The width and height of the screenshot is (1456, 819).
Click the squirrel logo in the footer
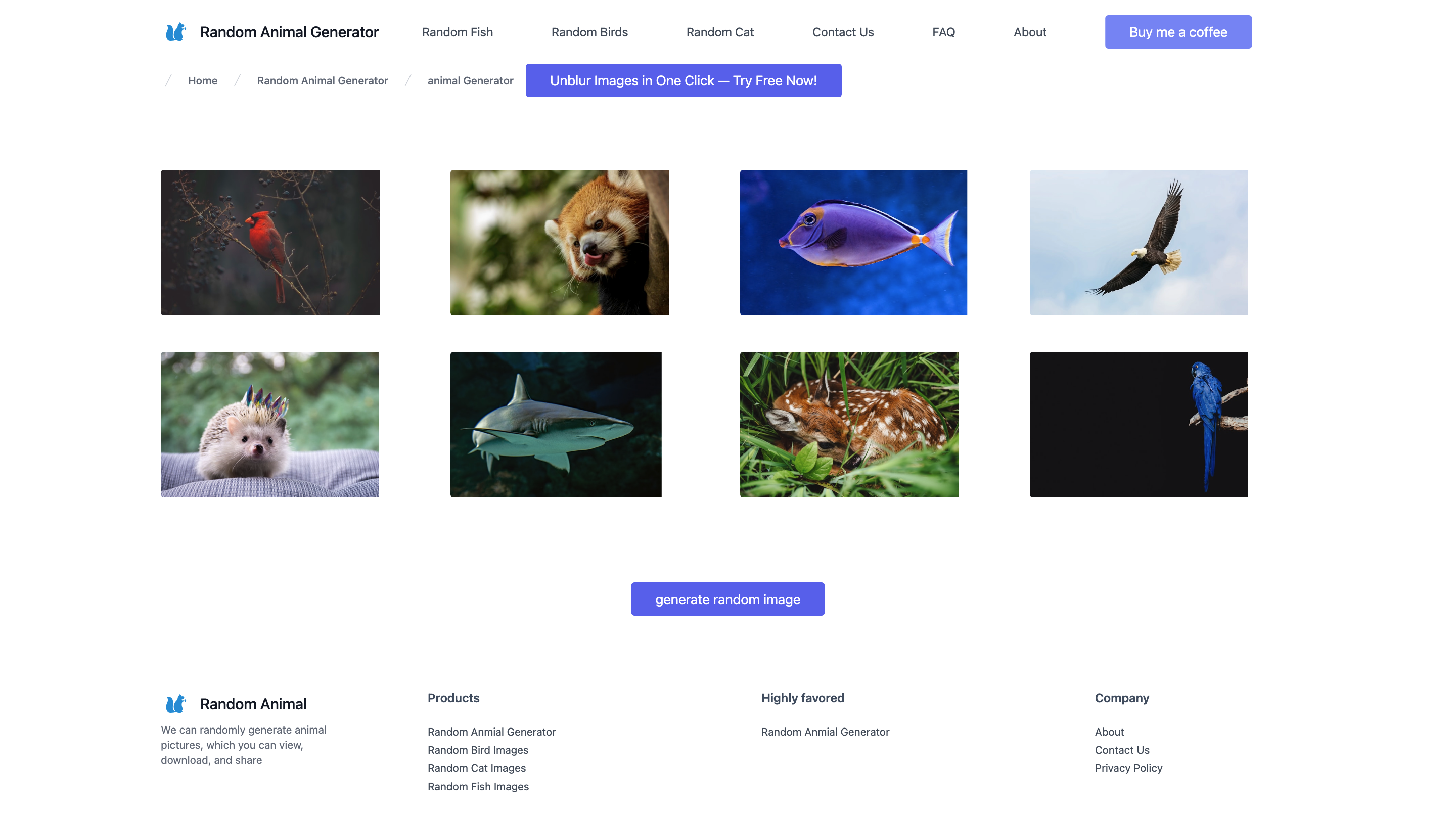[x=175, y=704]
